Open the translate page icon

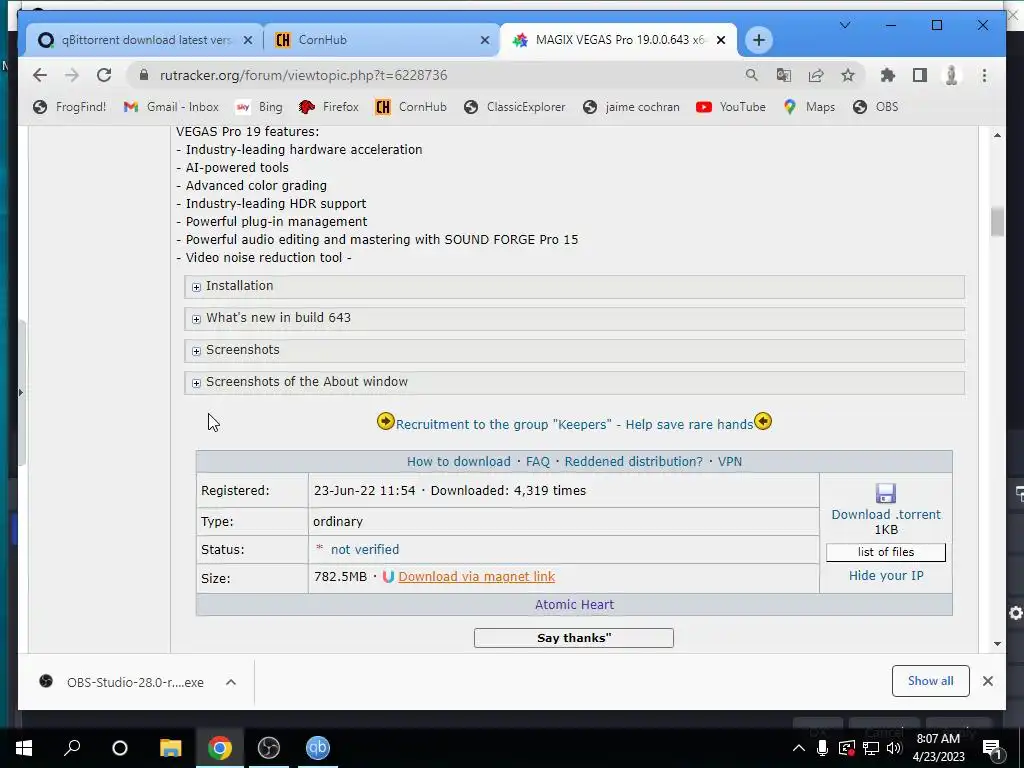784,75
